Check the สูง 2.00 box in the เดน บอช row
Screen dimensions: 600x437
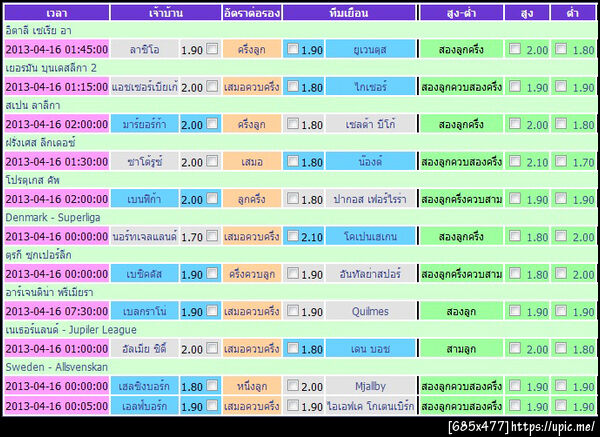[x=515, y=348]
